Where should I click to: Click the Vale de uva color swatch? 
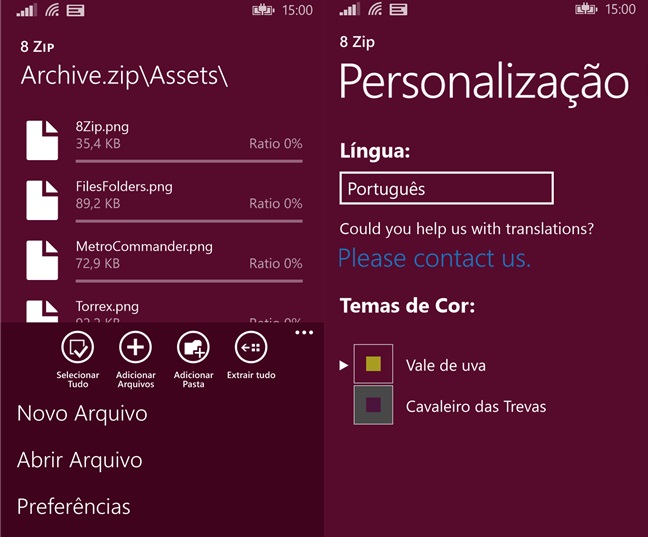point(373,364)
